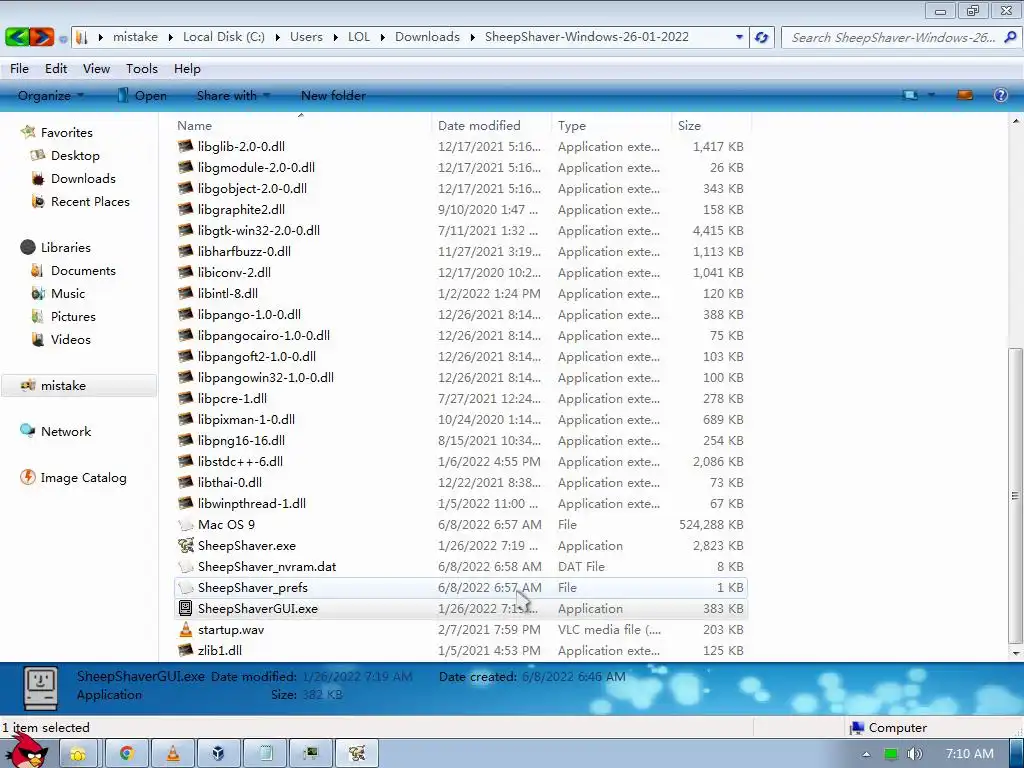Open the Help menu
Viewport: 1024px width, 768px height.
pos(187,69)
